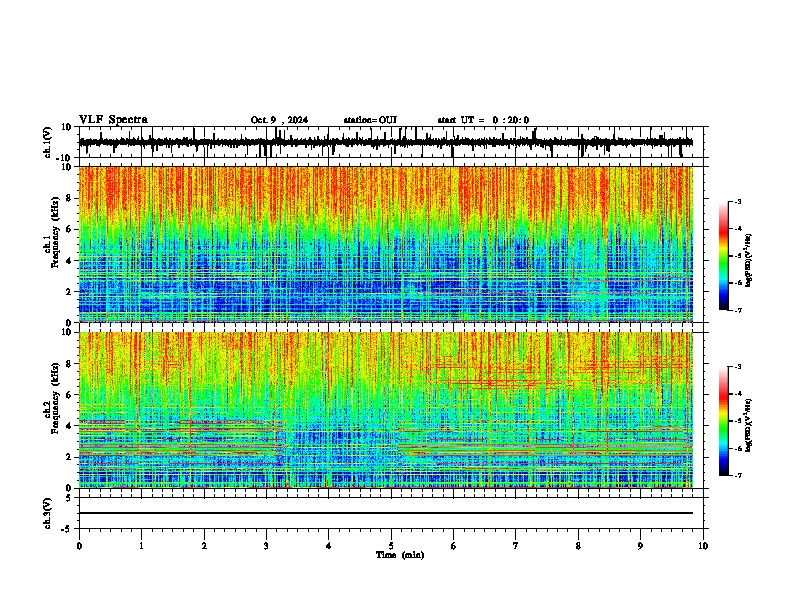
Task: Click time axis tick label 9
Action: [640, 546]
